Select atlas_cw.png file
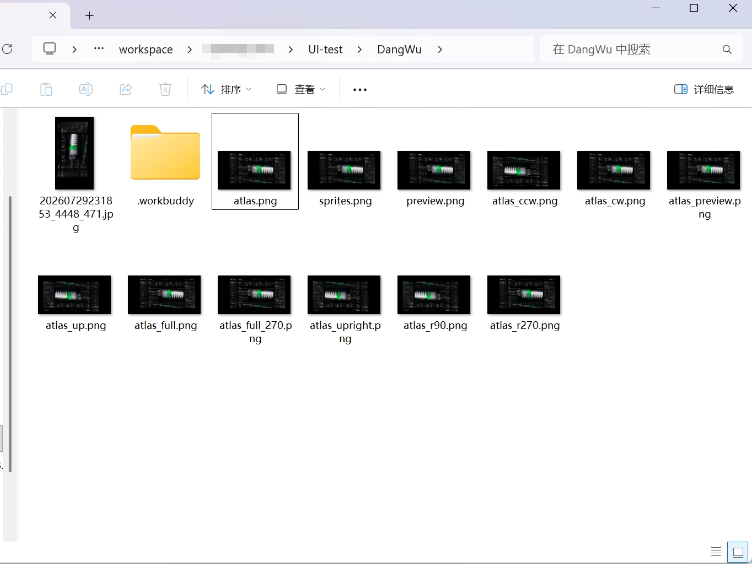The image size is (752, 564). point(614,178)
